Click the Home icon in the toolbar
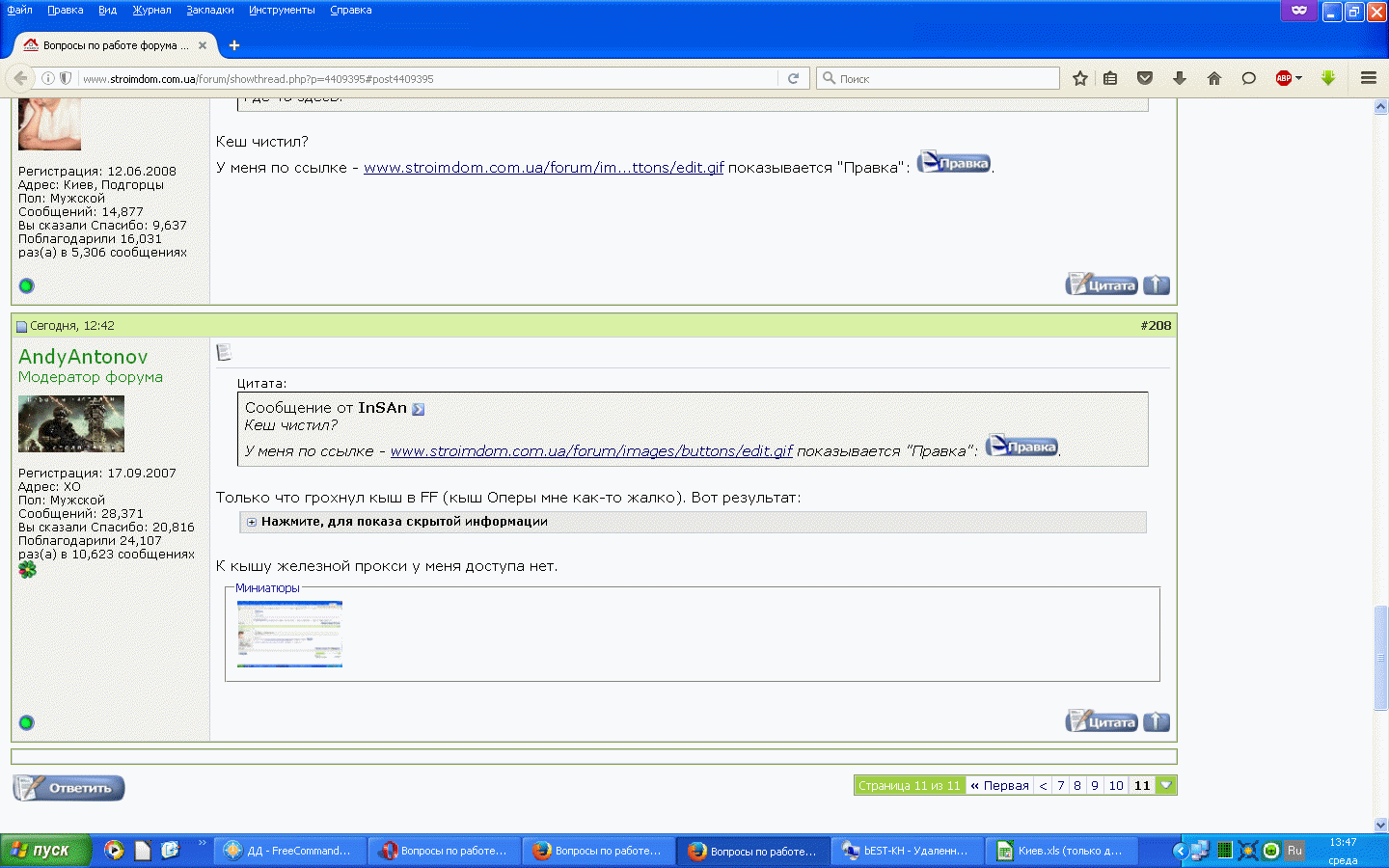The height and width of the screenshot is (868, 1389). [1214, 78]
